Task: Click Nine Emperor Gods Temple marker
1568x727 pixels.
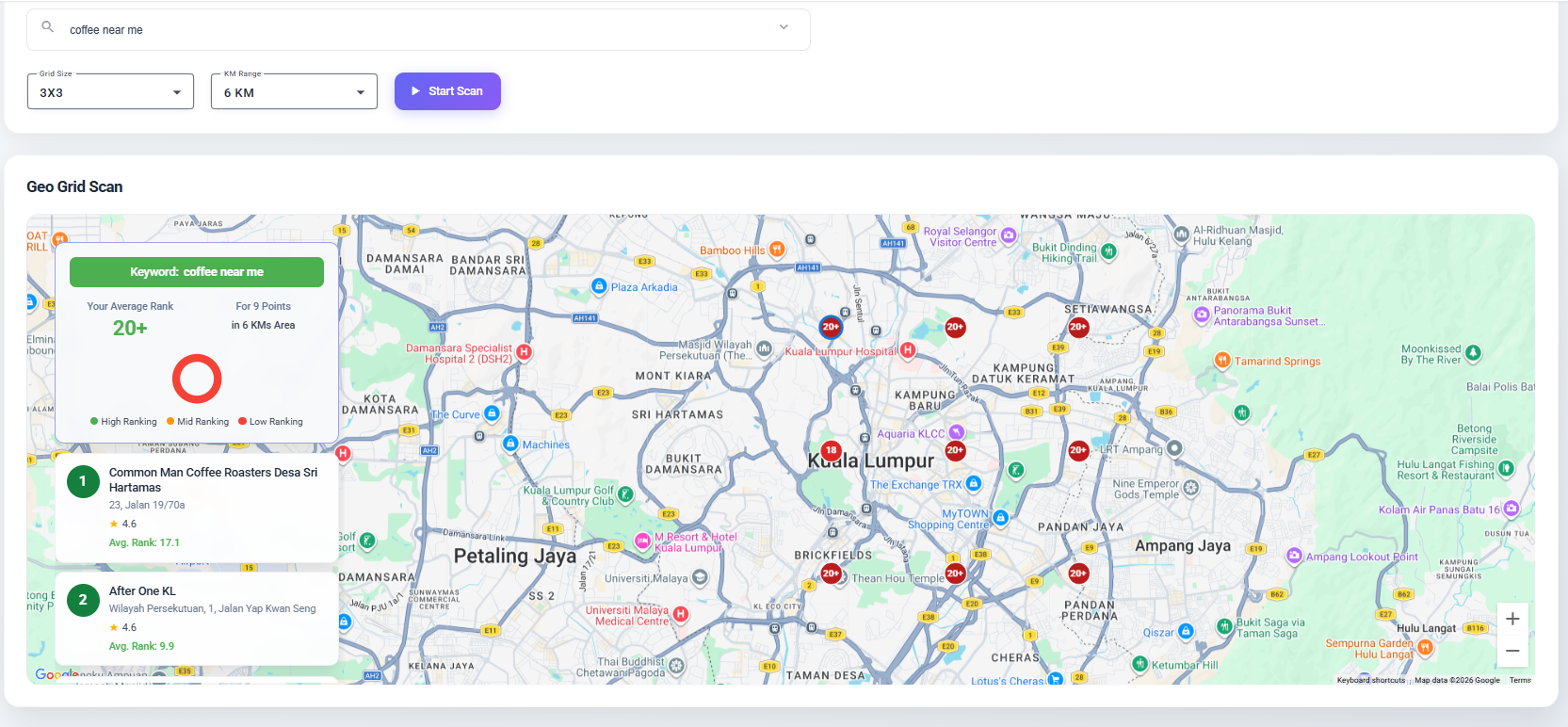Action: tap(1191, 488)
